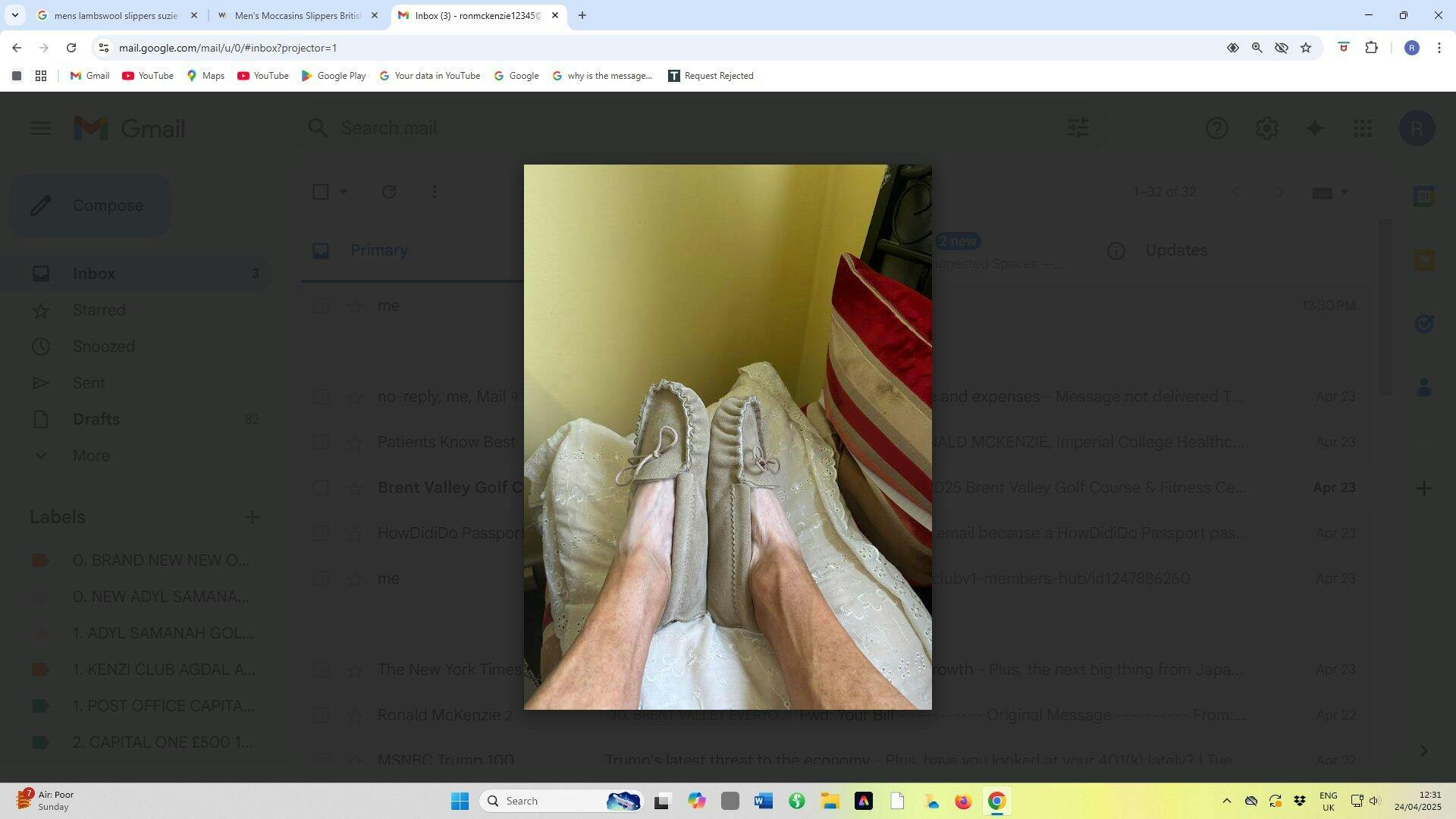Check the Ronald McKenzie email checkbox
The image size is (1456, 819).
pyautogui.click(x=321, y=715)
